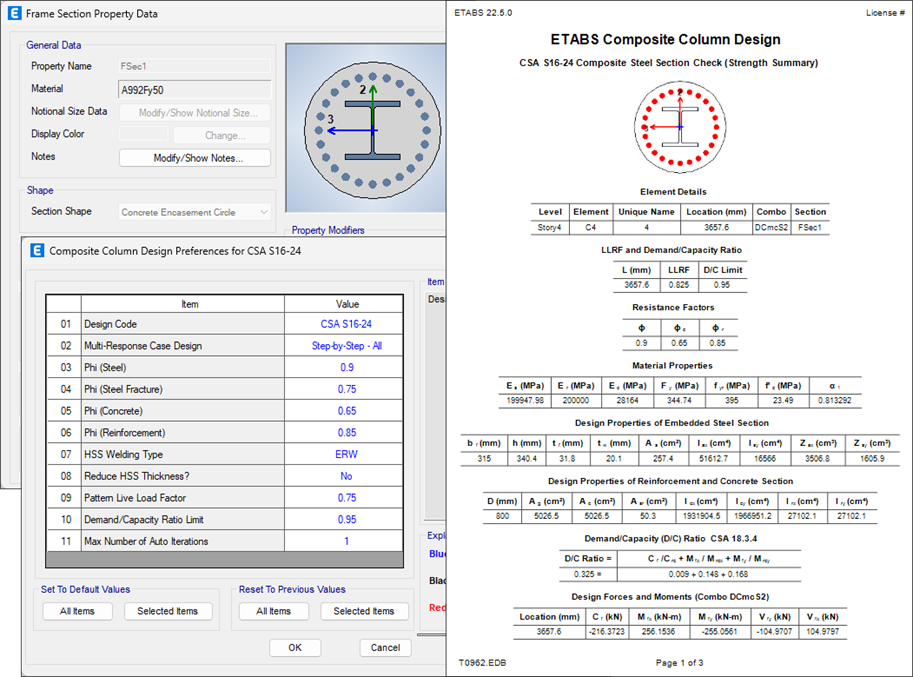Click the ETABS Composite Column Design report title

[x=666, y=40]
